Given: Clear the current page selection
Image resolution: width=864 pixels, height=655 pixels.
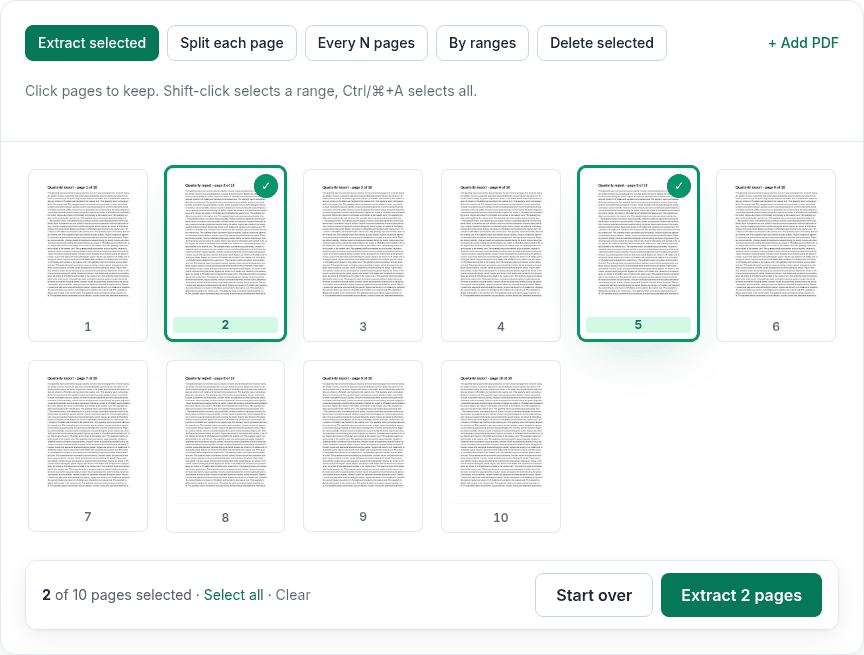Looking at the screenshot, I should click(x=293, y=595).
